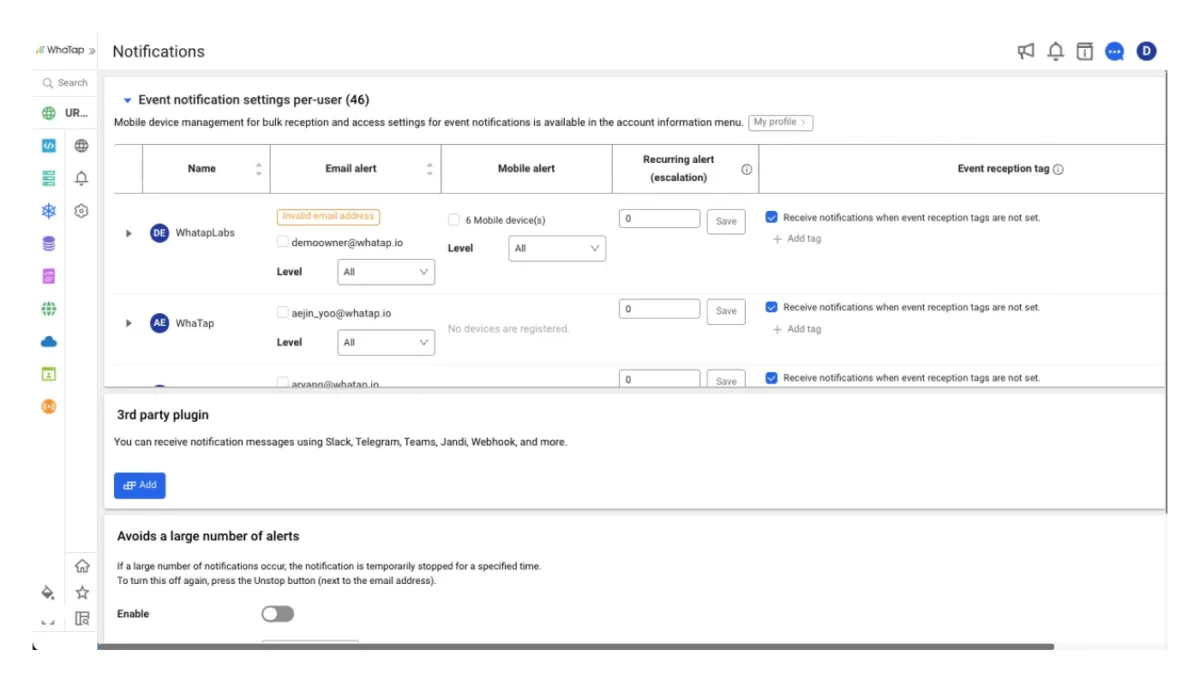Open the sidebar gear settings icon

point(82,211)
